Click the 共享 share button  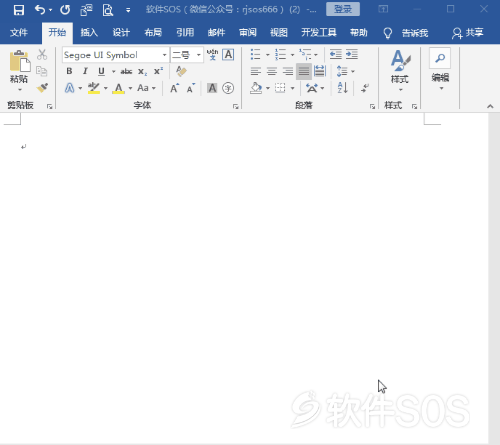468,33
